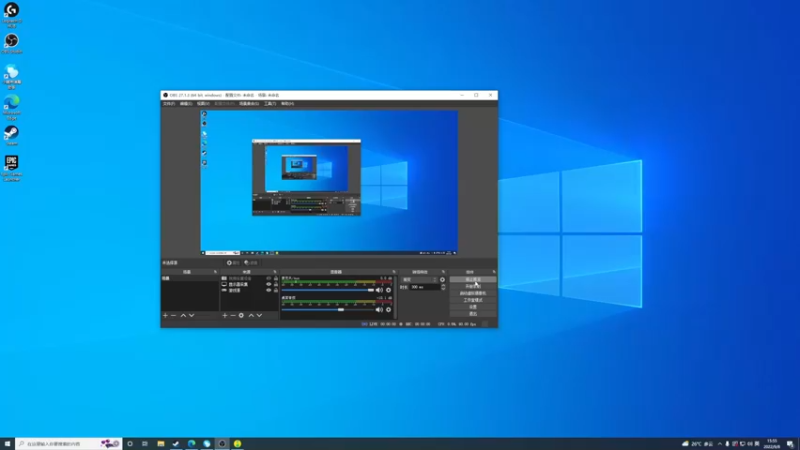This screenshot has height=450, width=800.
Task: Open the Epic Games Launcher desktop shortcut
Action: 11,168
